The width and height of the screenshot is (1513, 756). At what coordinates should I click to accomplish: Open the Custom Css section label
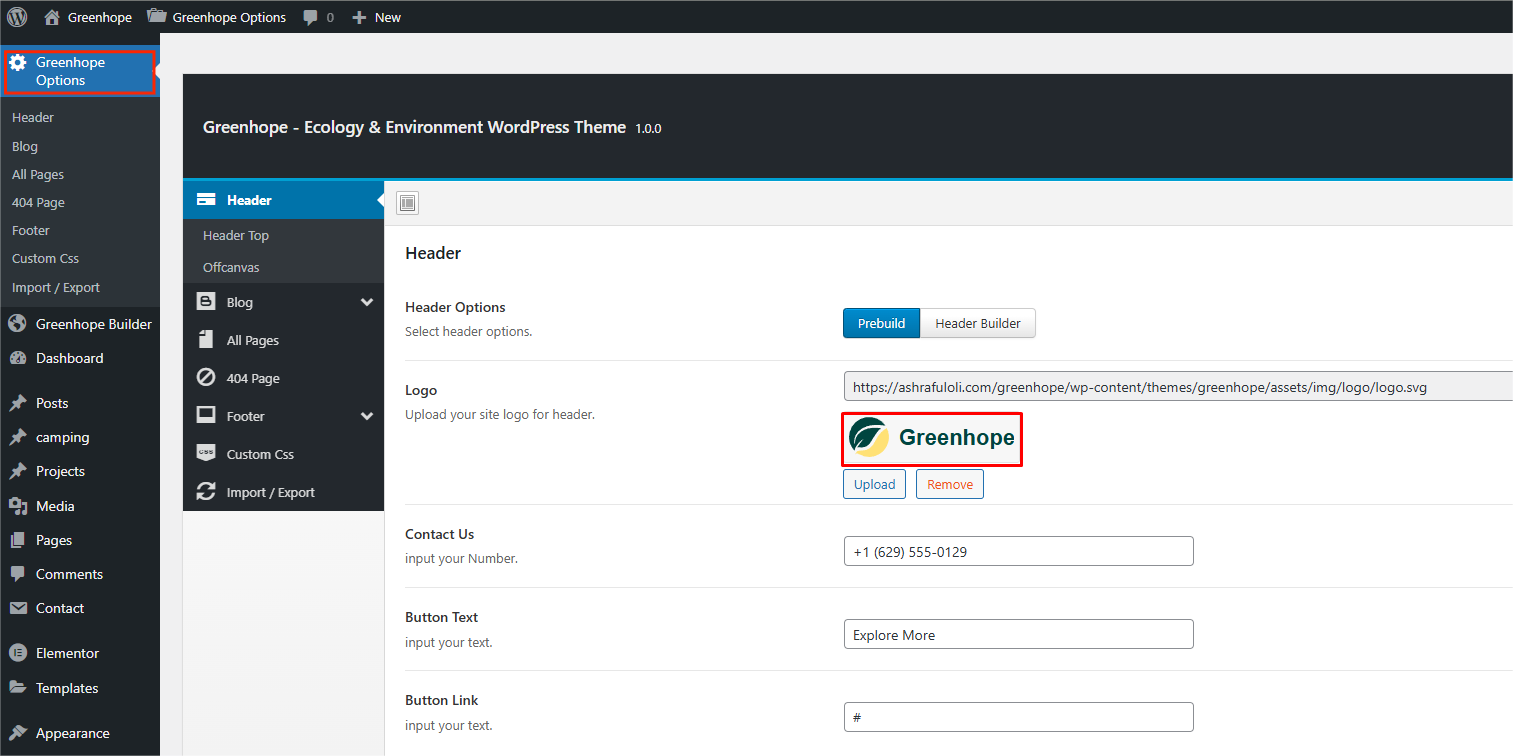[x=260, y=454]
